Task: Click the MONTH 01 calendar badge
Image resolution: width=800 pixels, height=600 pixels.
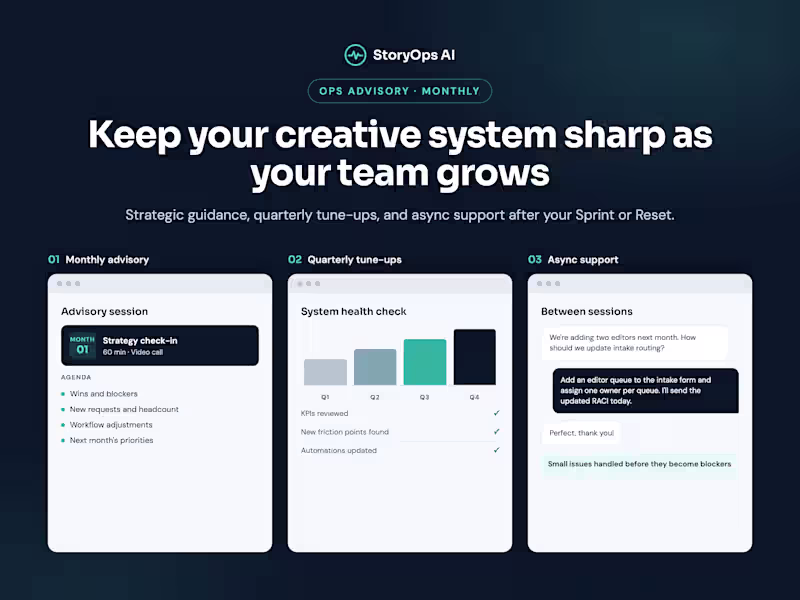Action: (x=82, y=345)
